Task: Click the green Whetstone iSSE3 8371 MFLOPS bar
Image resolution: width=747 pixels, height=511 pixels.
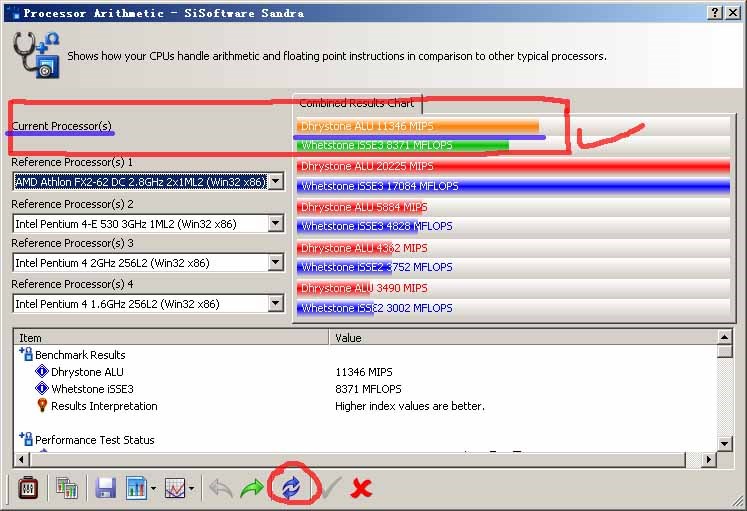Action: click(x=403, y=145)
